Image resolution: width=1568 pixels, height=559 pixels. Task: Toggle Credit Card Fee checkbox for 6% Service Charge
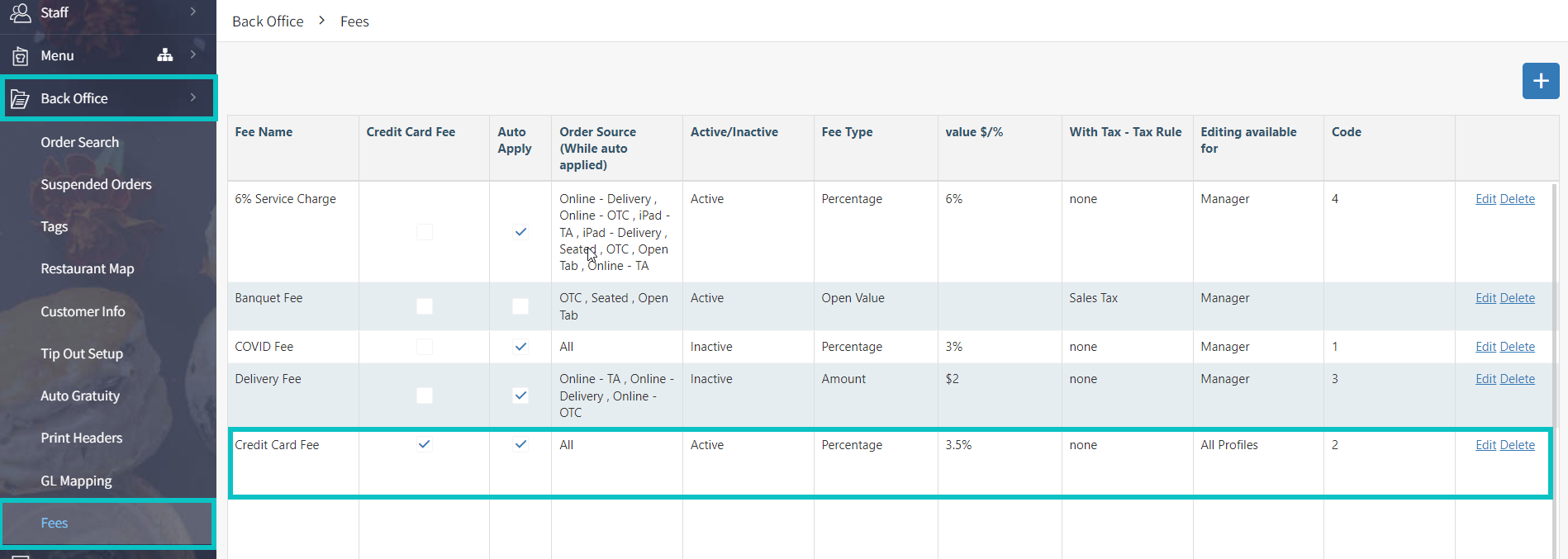pyautogui.click(x=425, y=232)
